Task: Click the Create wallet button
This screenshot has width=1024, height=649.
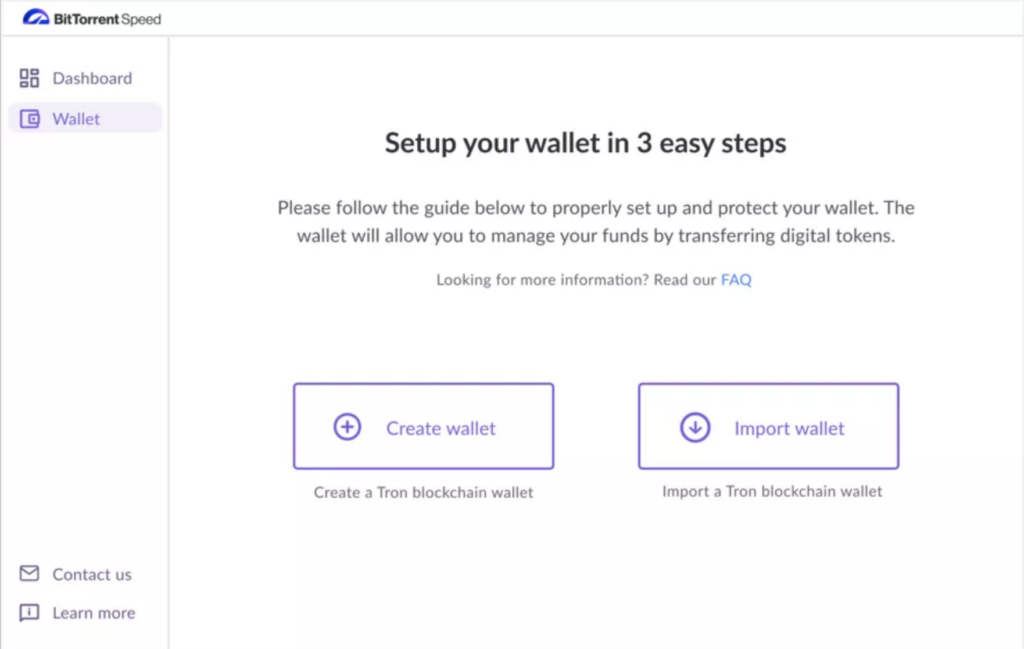Action: tap(423, 426)
